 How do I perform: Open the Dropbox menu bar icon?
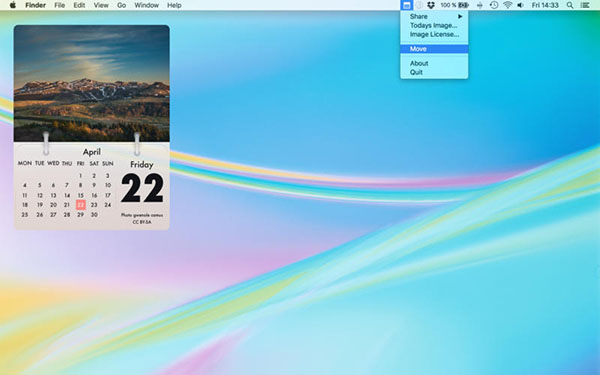[x=431, y=5]
